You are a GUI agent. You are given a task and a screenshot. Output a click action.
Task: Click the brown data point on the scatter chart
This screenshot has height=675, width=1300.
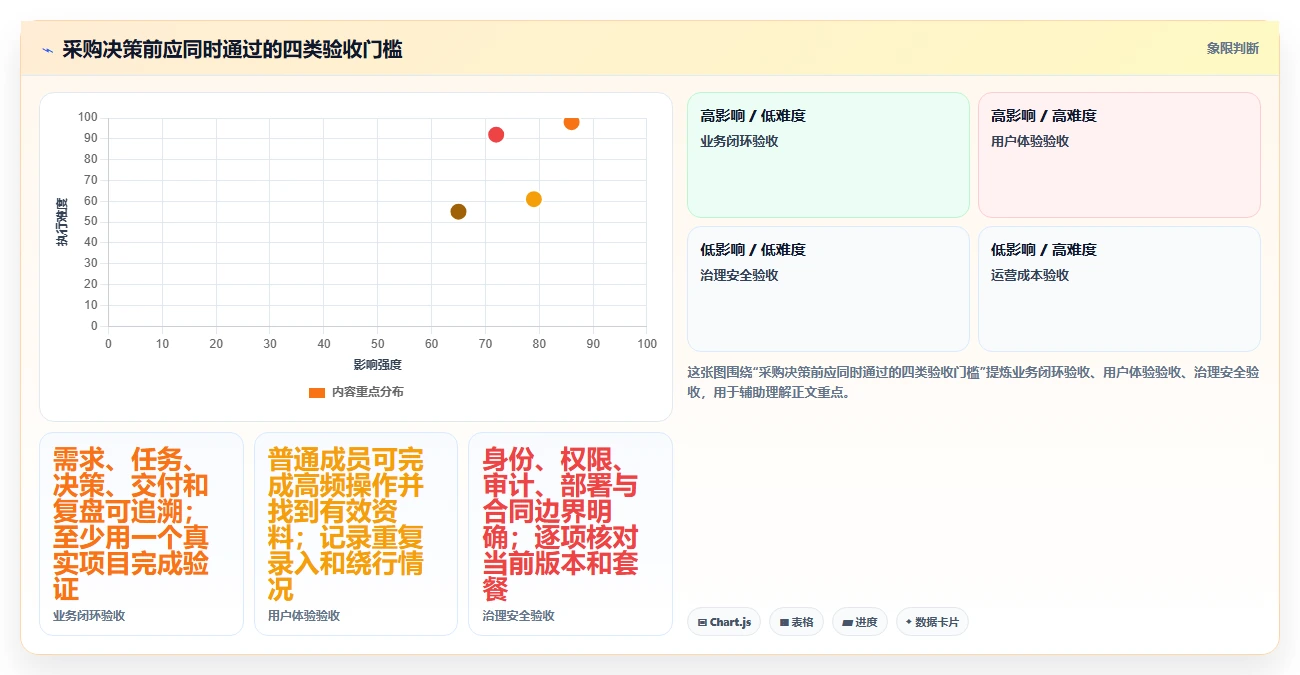click(x=458, y=211)
